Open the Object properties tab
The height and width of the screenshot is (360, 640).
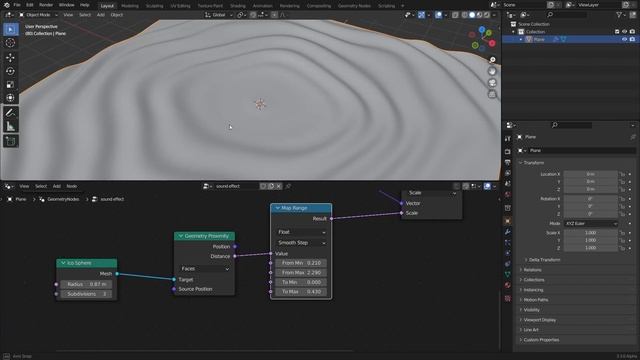pyautogui.click(x=508, y=221)
